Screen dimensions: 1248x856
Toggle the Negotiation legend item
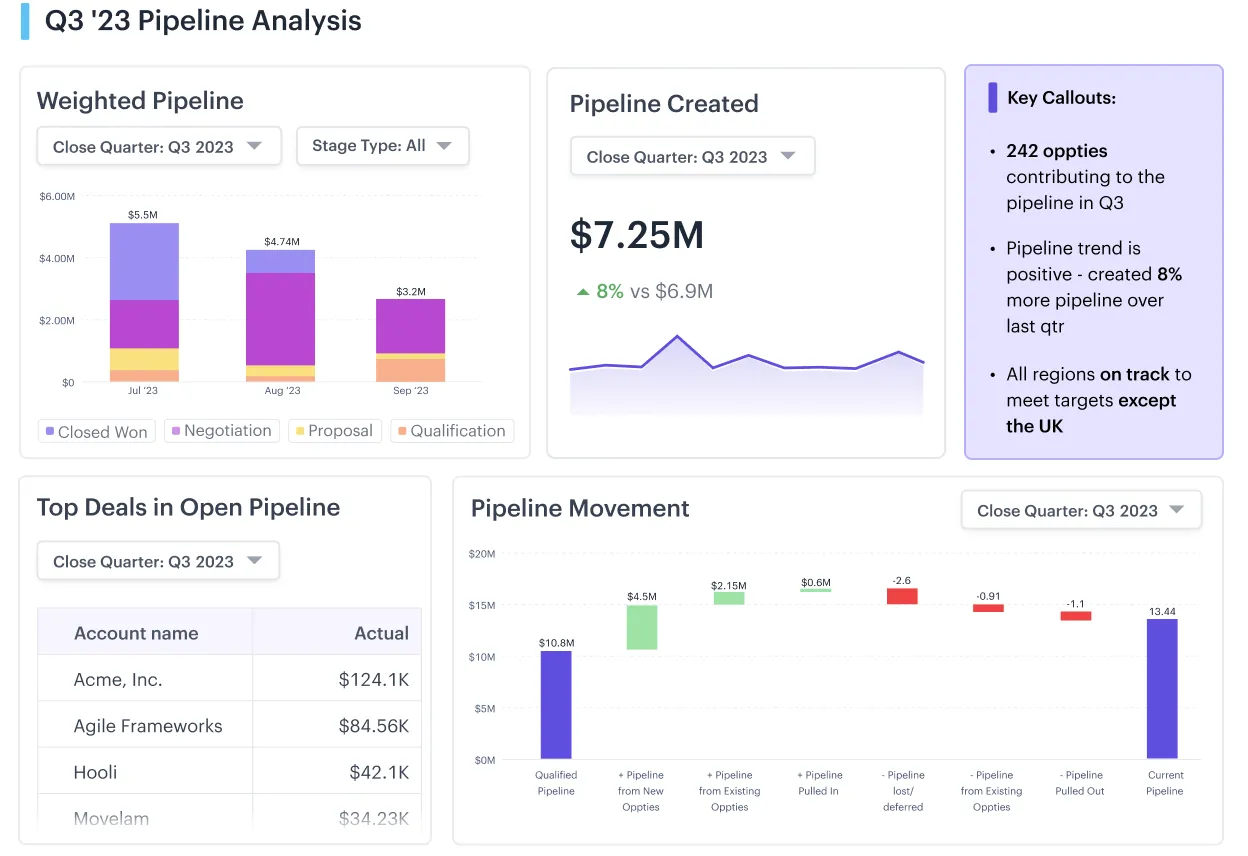[x=222, y=430]
